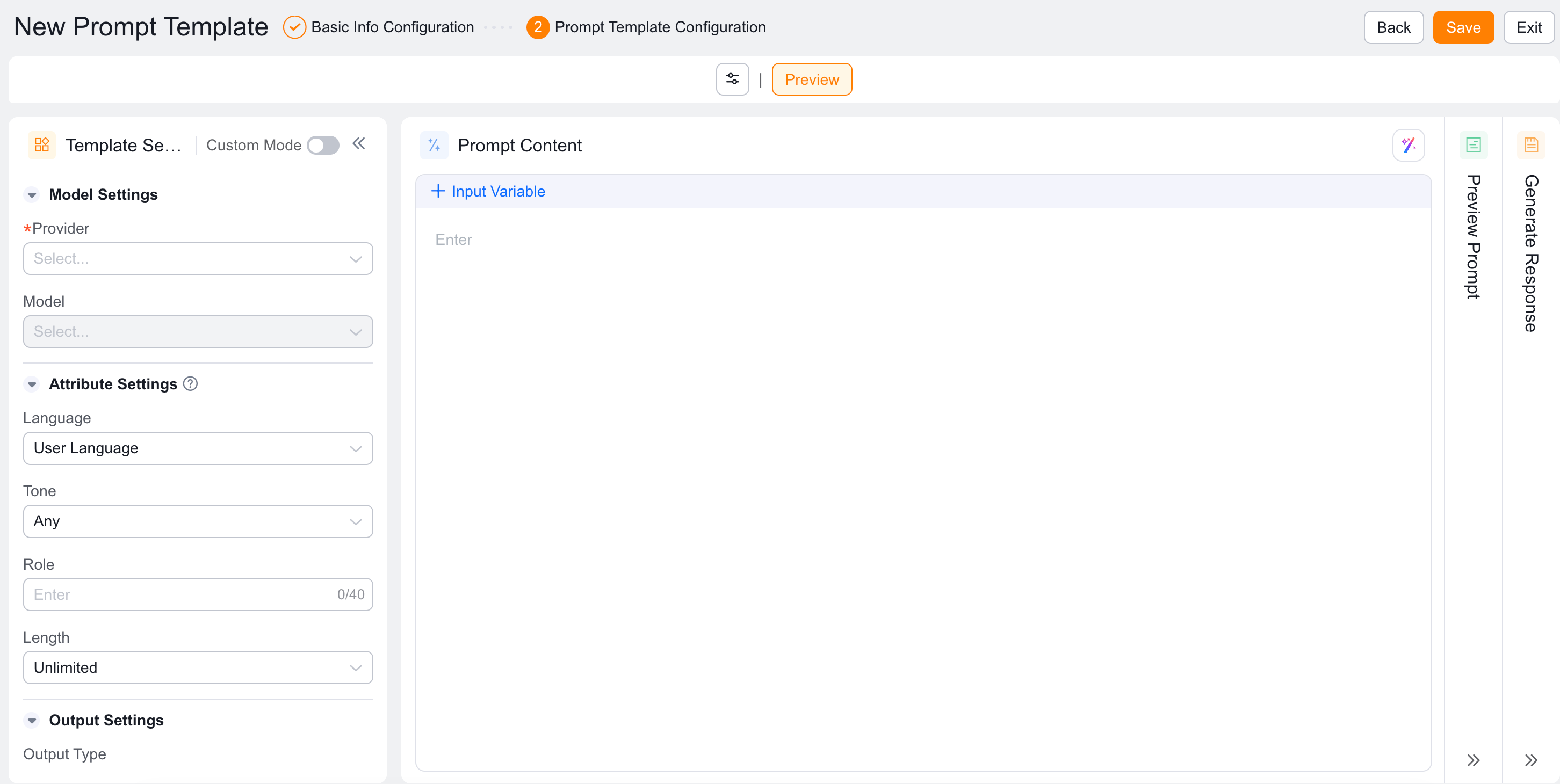
Task: Click the settings sliders icon beside Preview
Action: tap(732, 79)
